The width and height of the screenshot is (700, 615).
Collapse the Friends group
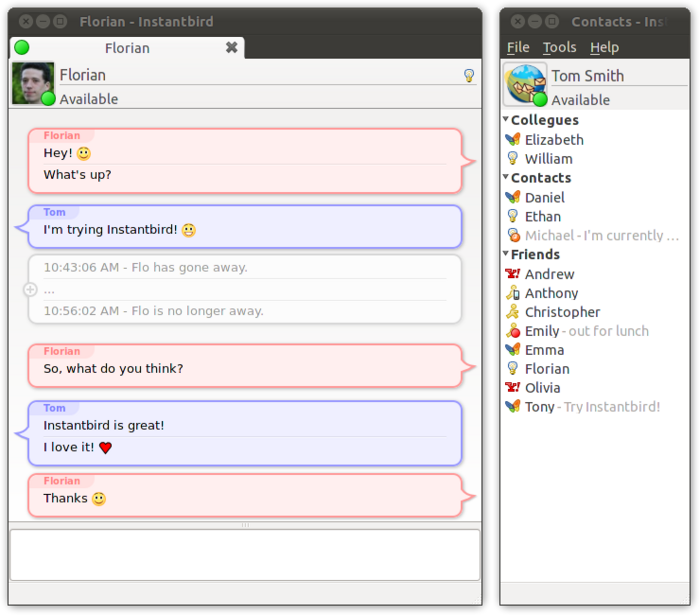tap(506, 253)
